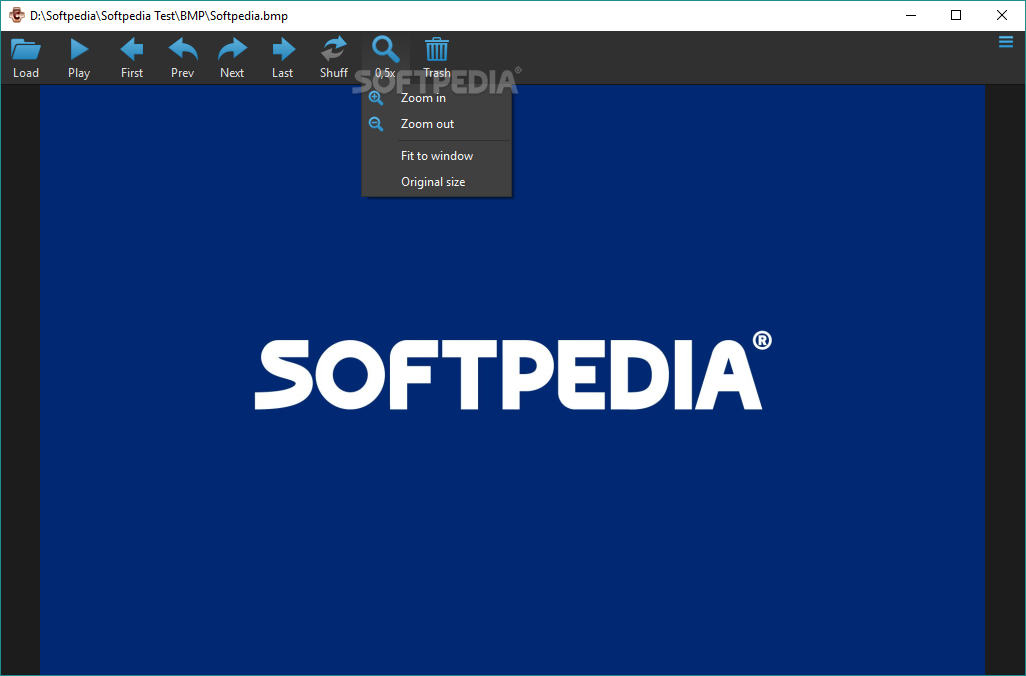Choose Zoom in from menu
This screenshot has width=1026, height=676.
tap(436, 98)
